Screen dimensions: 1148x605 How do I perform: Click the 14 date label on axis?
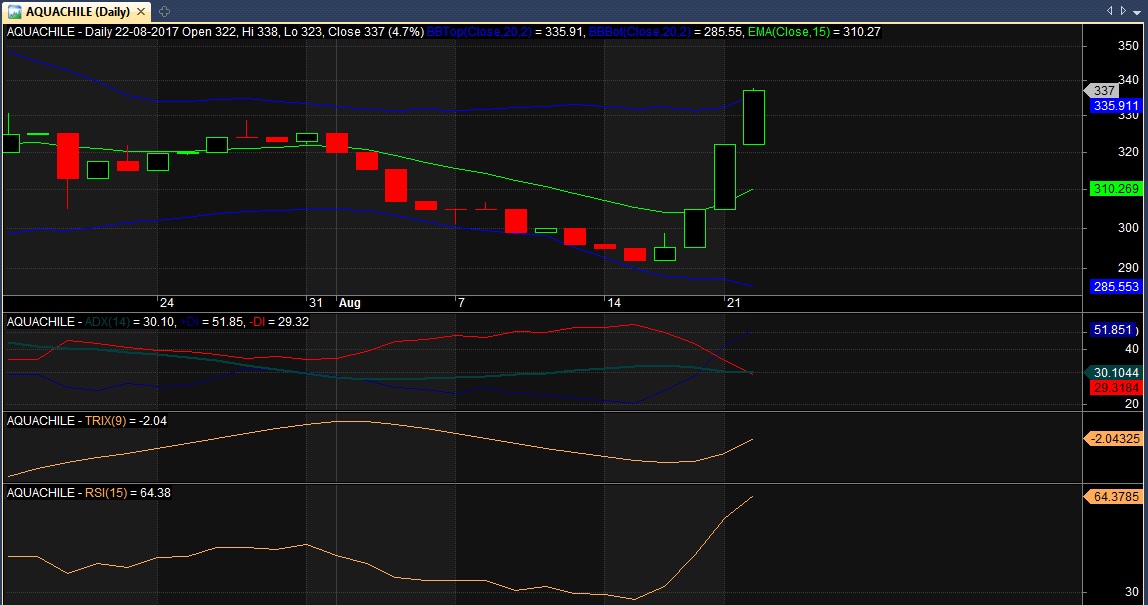pos(614,303)
